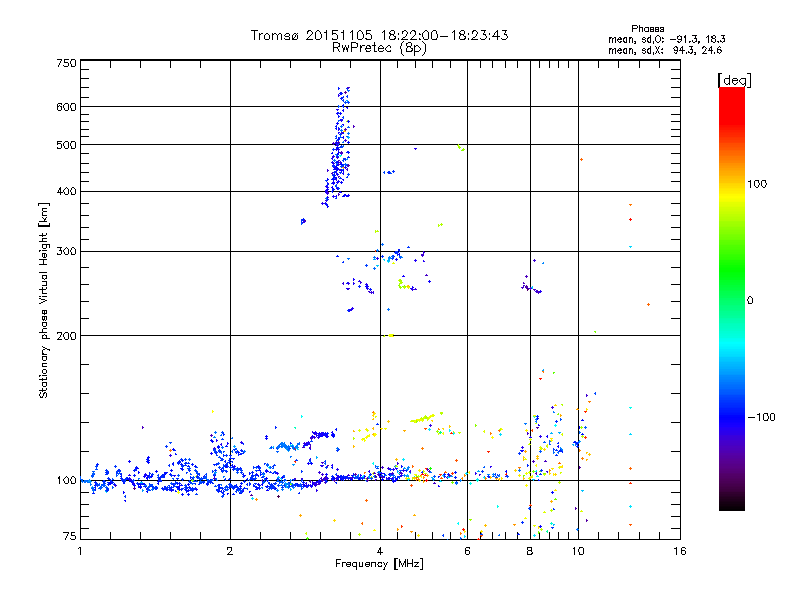800x600 pixels.
Task: Click the y-axis label '300'
Action: pyautogui.click(x=66, y=252)
